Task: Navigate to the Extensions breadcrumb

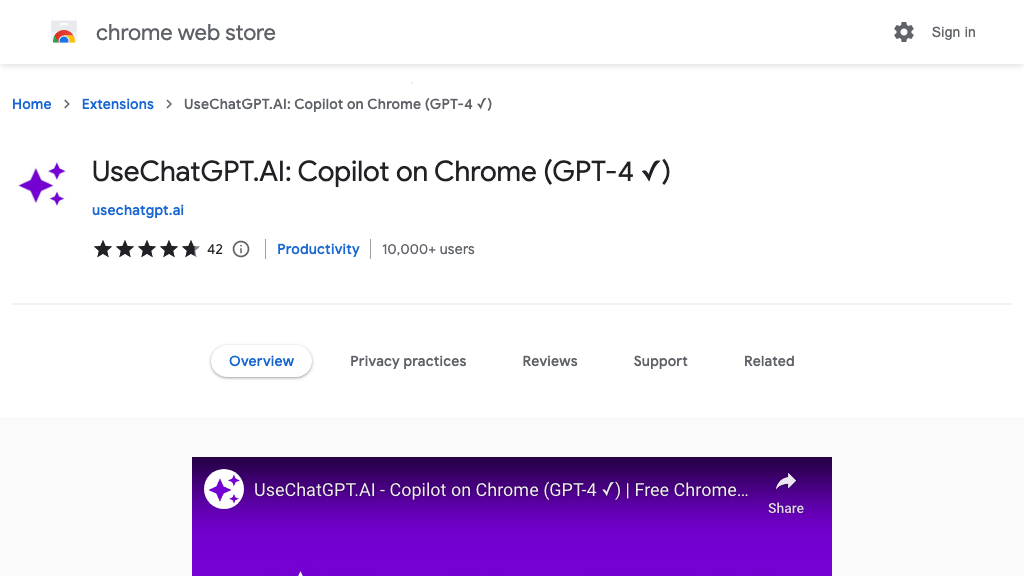Action: [x=118, y=104]
